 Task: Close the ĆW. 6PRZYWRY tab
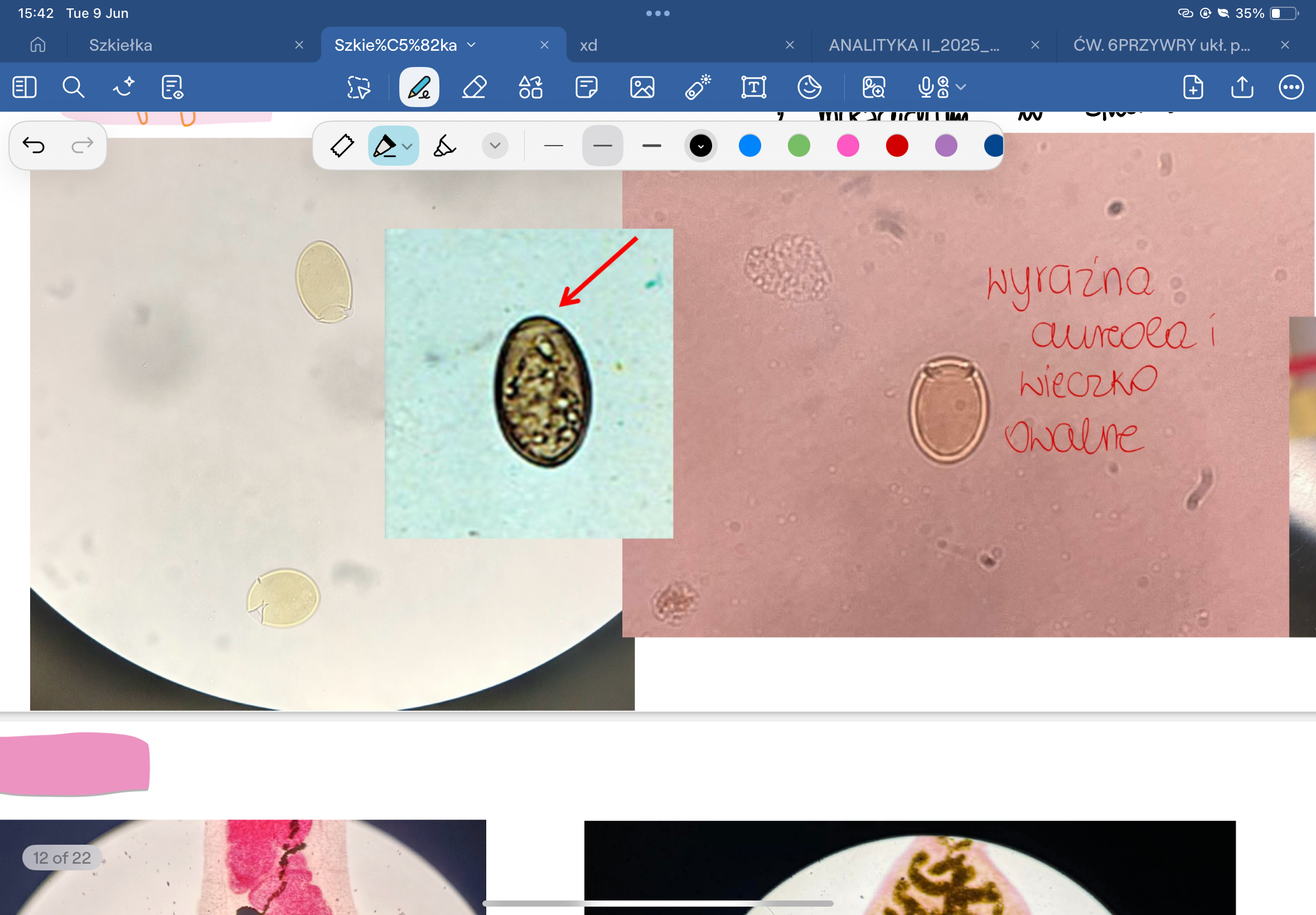coord(1285,45)
